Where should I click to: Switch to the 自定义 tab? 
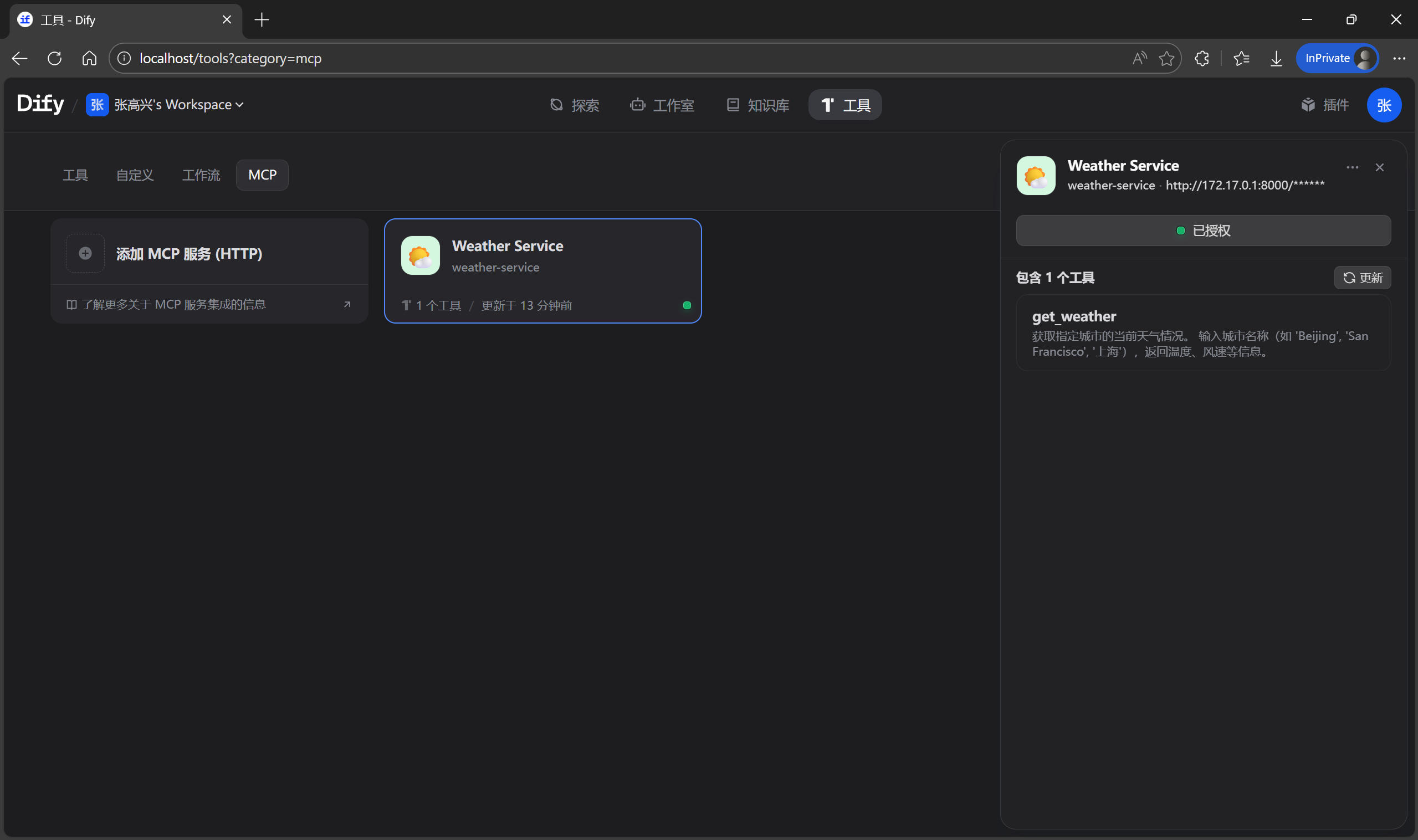(x=135, y=175)
